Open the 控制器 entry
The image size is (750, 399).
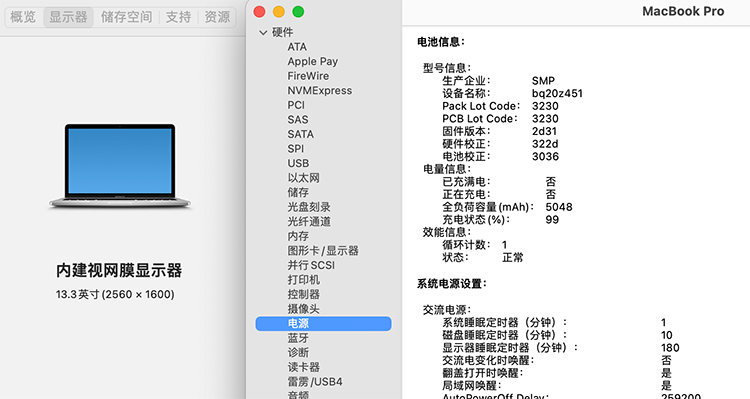(x=303, y=294)
